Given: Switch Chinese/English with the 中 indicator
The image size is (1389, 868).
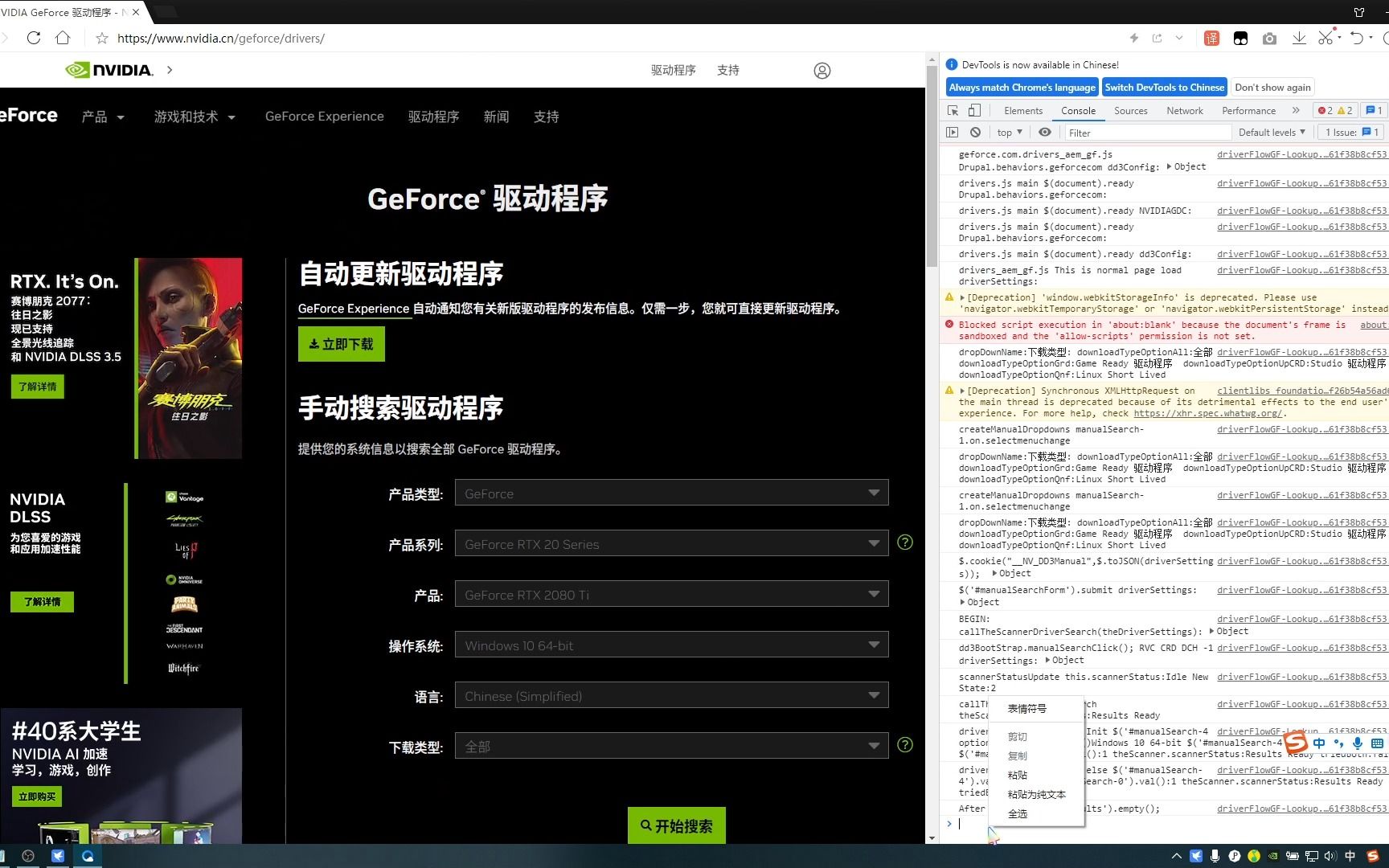Looking at the screenshot, I should tap(1319, 743).
